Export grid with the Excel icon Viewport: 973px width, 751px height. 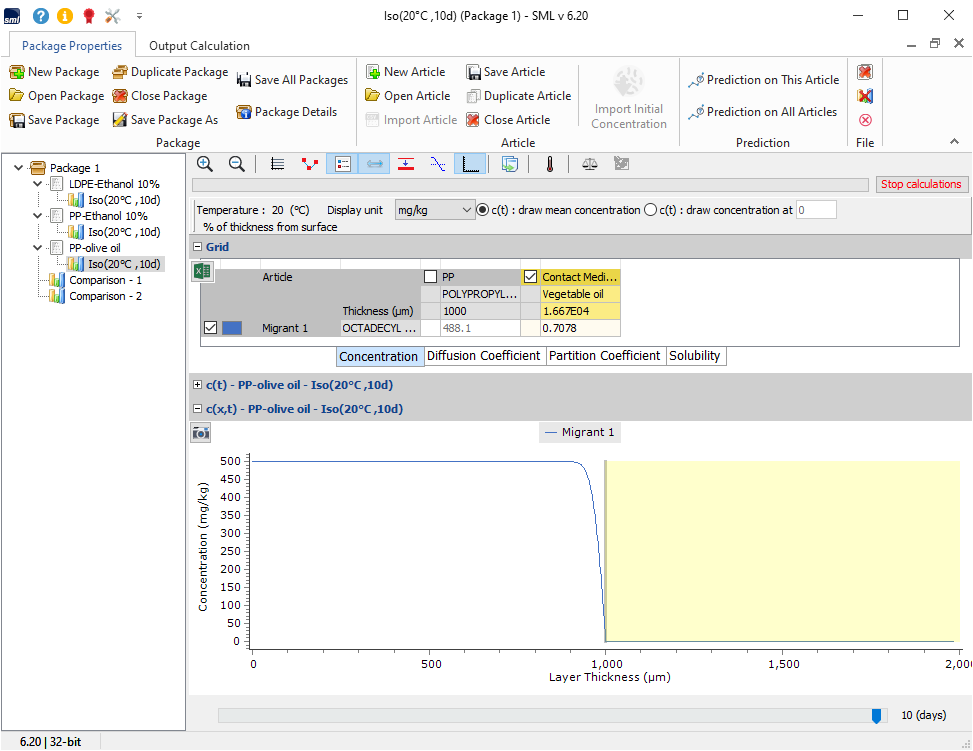coord(202,271)
